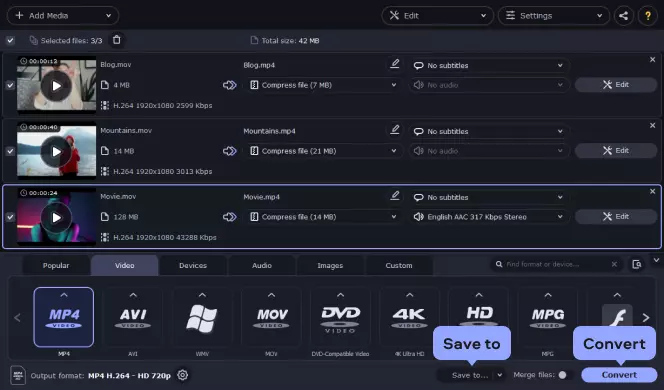Uncheck the Blog.mov file checkbox

[x=10, y=86]
